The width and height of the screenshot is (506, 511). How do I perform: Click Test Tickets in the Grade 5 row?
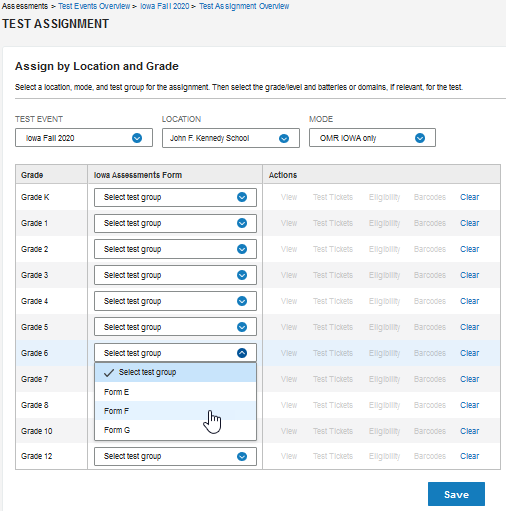click(333, 327)
